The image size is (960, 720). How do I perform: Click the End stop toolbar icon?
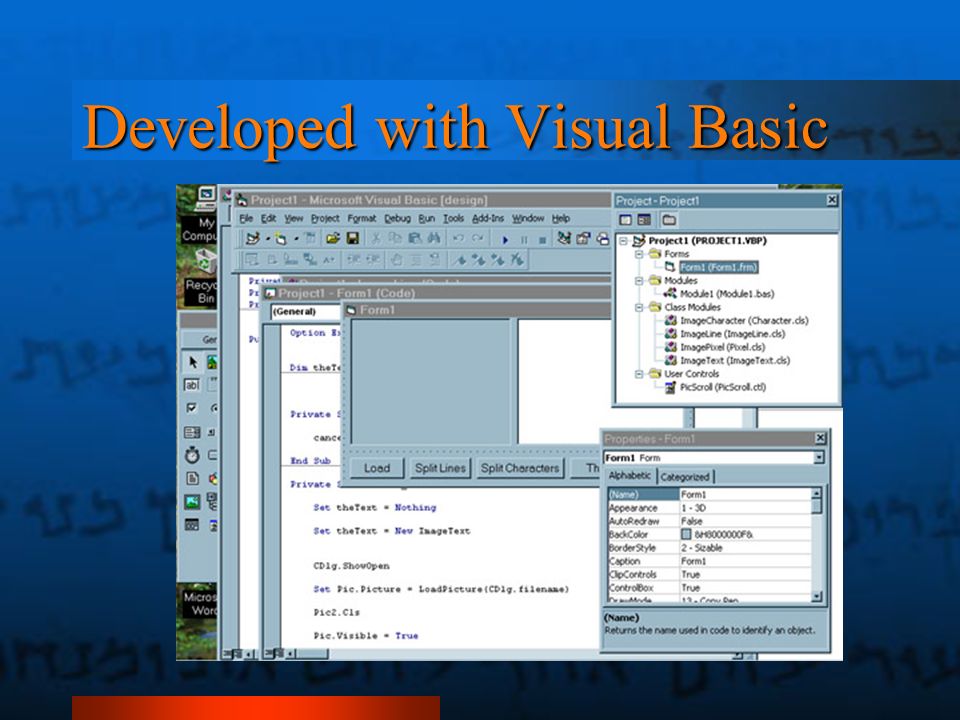[x=542, y=240]
